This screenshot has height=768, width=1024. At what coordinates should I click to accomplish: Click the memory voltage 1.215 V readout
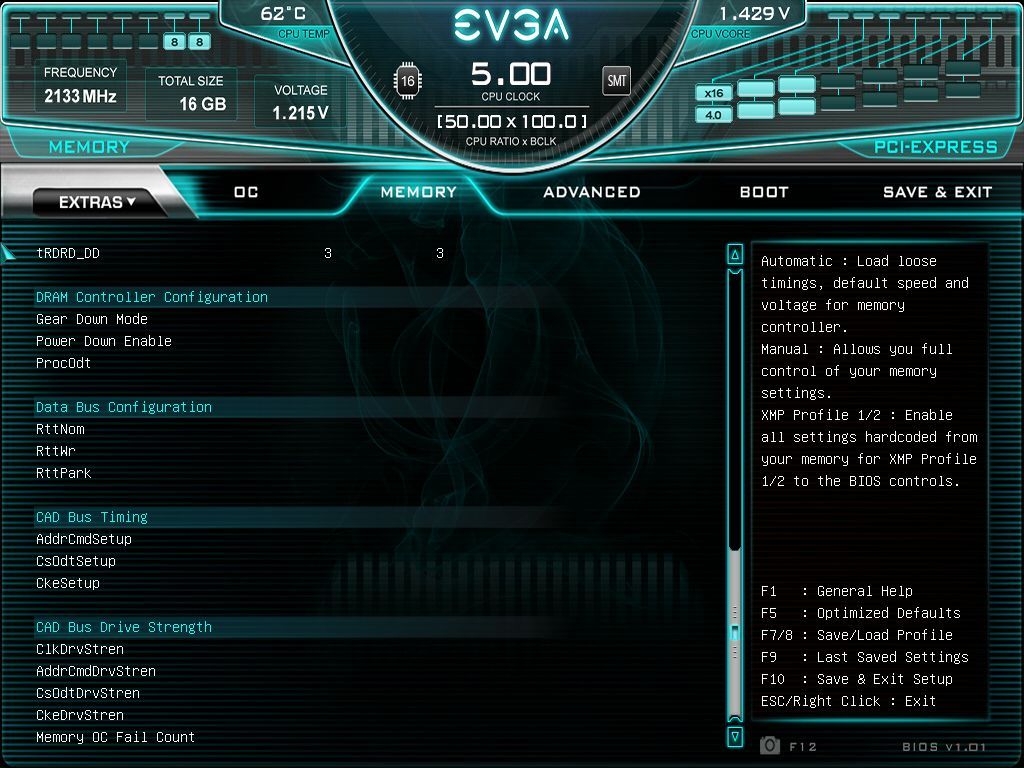(x=300, y=113)
